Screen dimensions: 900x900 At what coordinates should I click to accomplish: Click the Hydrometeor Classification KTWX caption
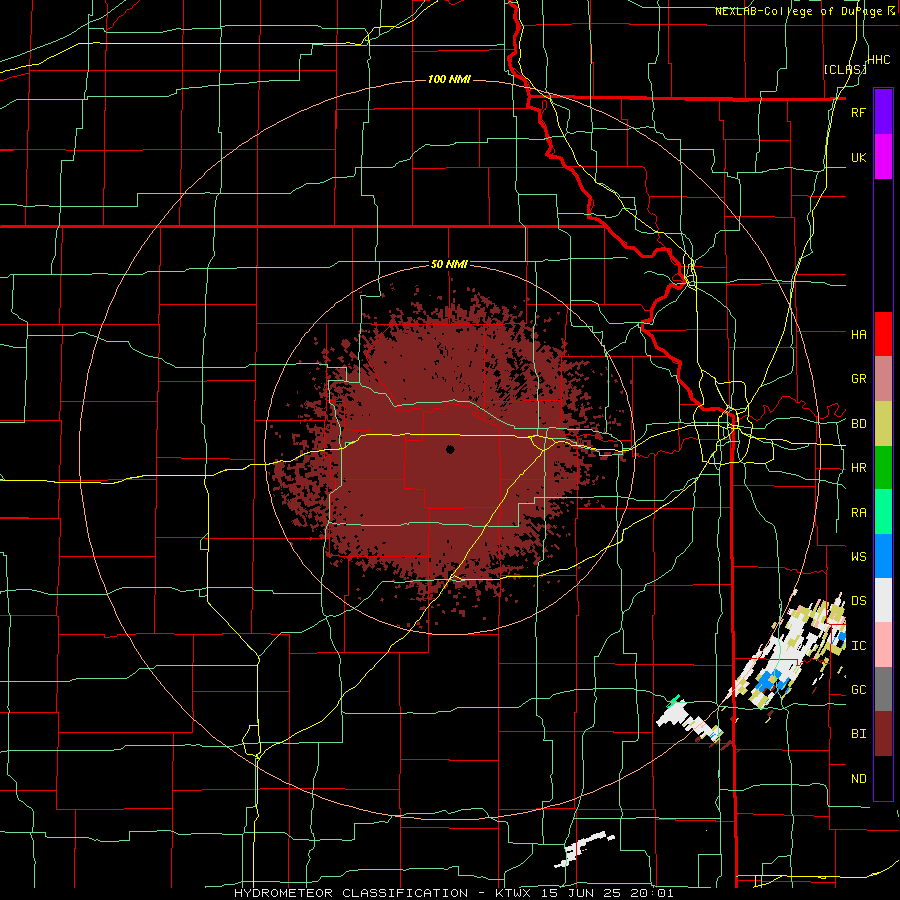(453, 893)
